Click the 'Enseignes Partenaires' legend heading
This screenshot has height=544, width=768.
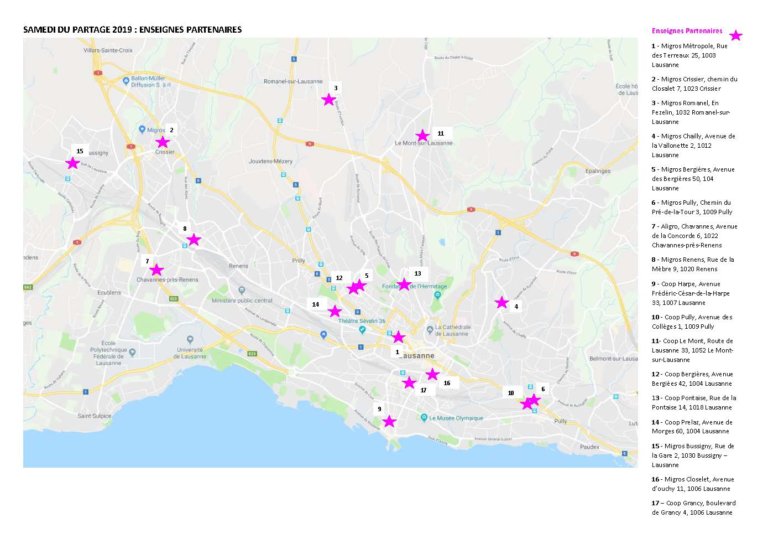[687, 31]
